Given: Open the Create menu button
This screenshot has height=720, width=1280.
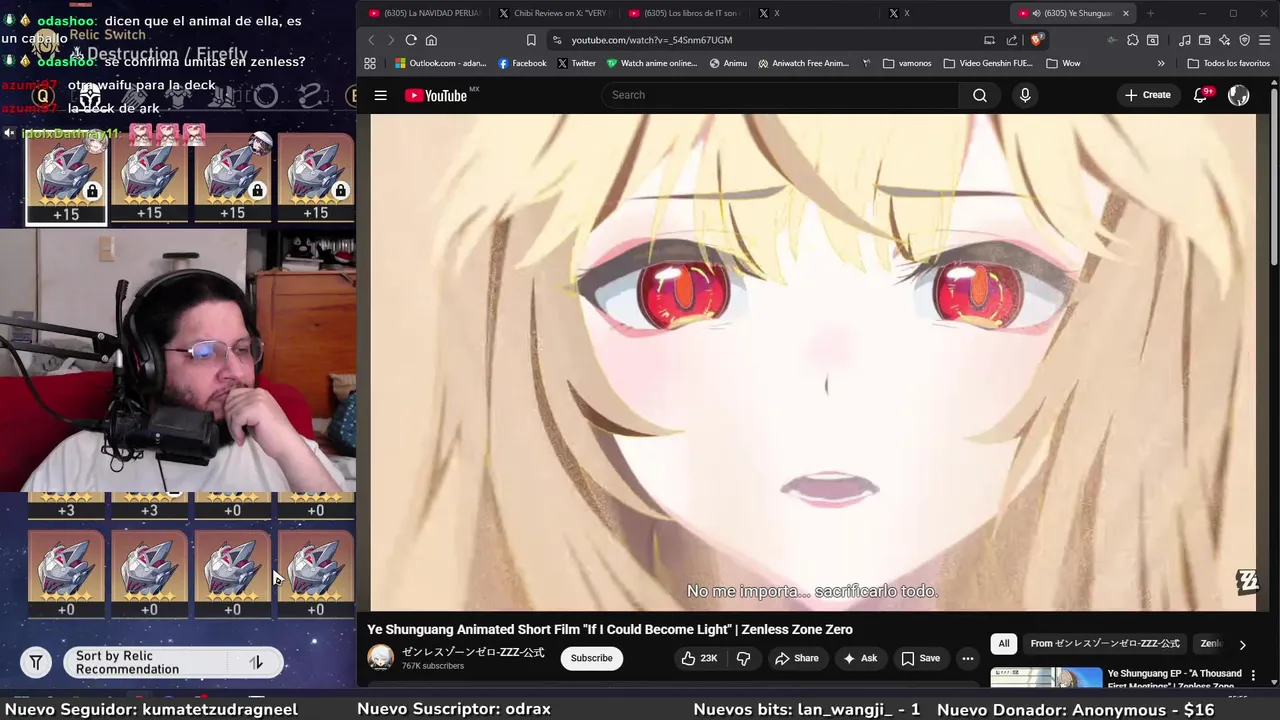Looking at the screenshot, I should tap(1147, 95).
